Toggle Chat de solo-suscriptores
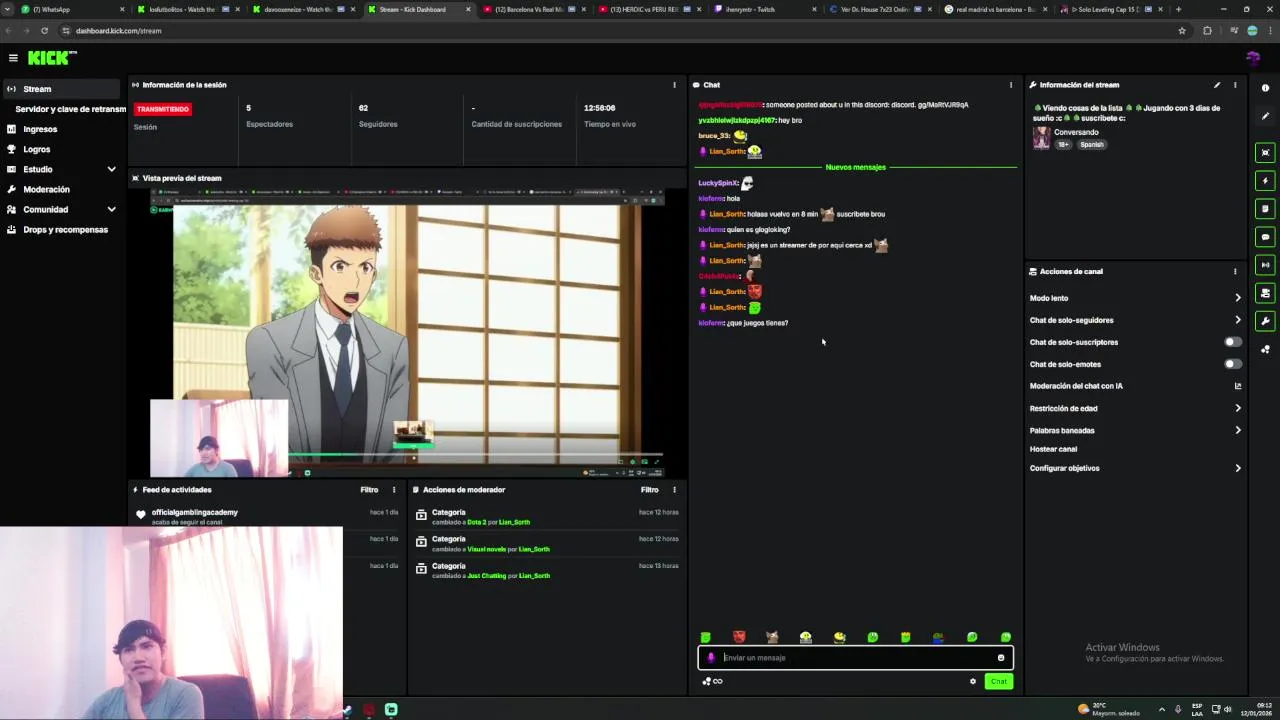1280x720 pixels. pyautogui.click(x=1233, y=342)
